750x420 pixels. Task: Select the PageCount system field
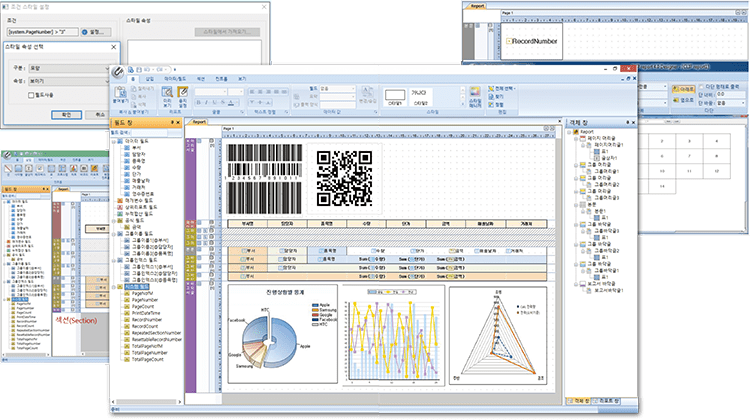pyautogui.click(x=143, y=307)
